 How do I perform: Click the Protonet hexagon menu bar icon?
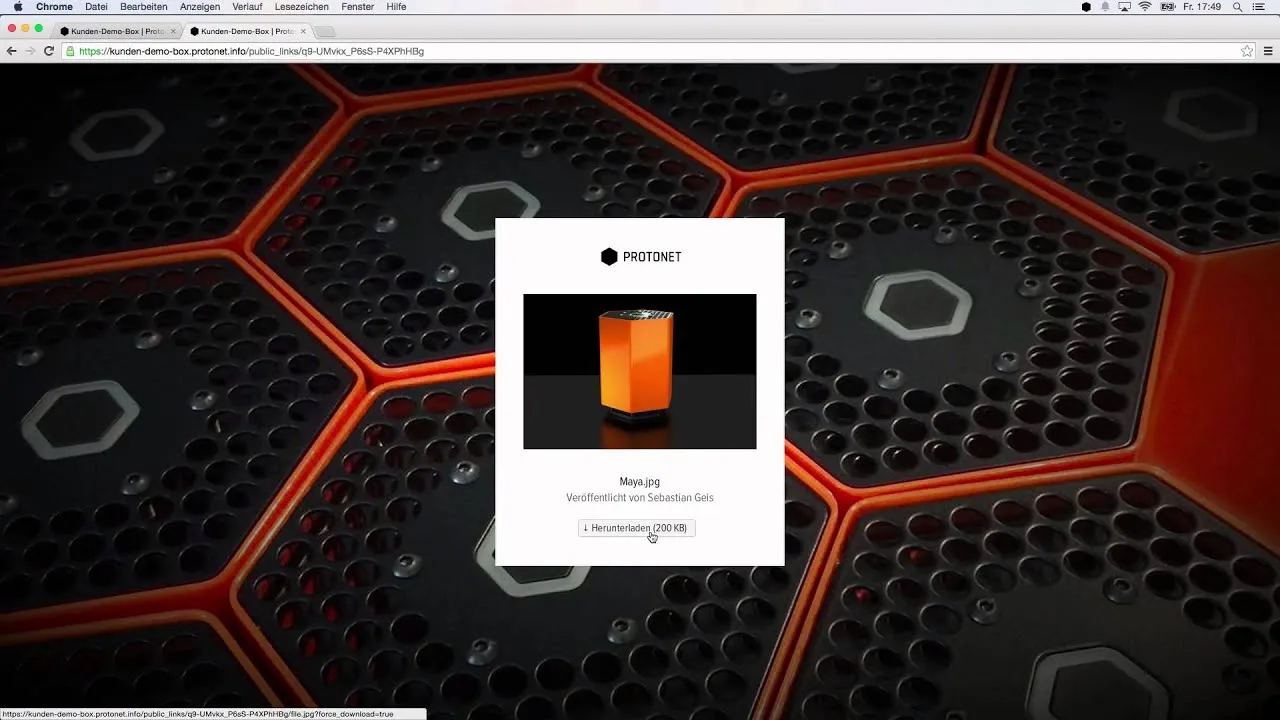pos(1087,7)
